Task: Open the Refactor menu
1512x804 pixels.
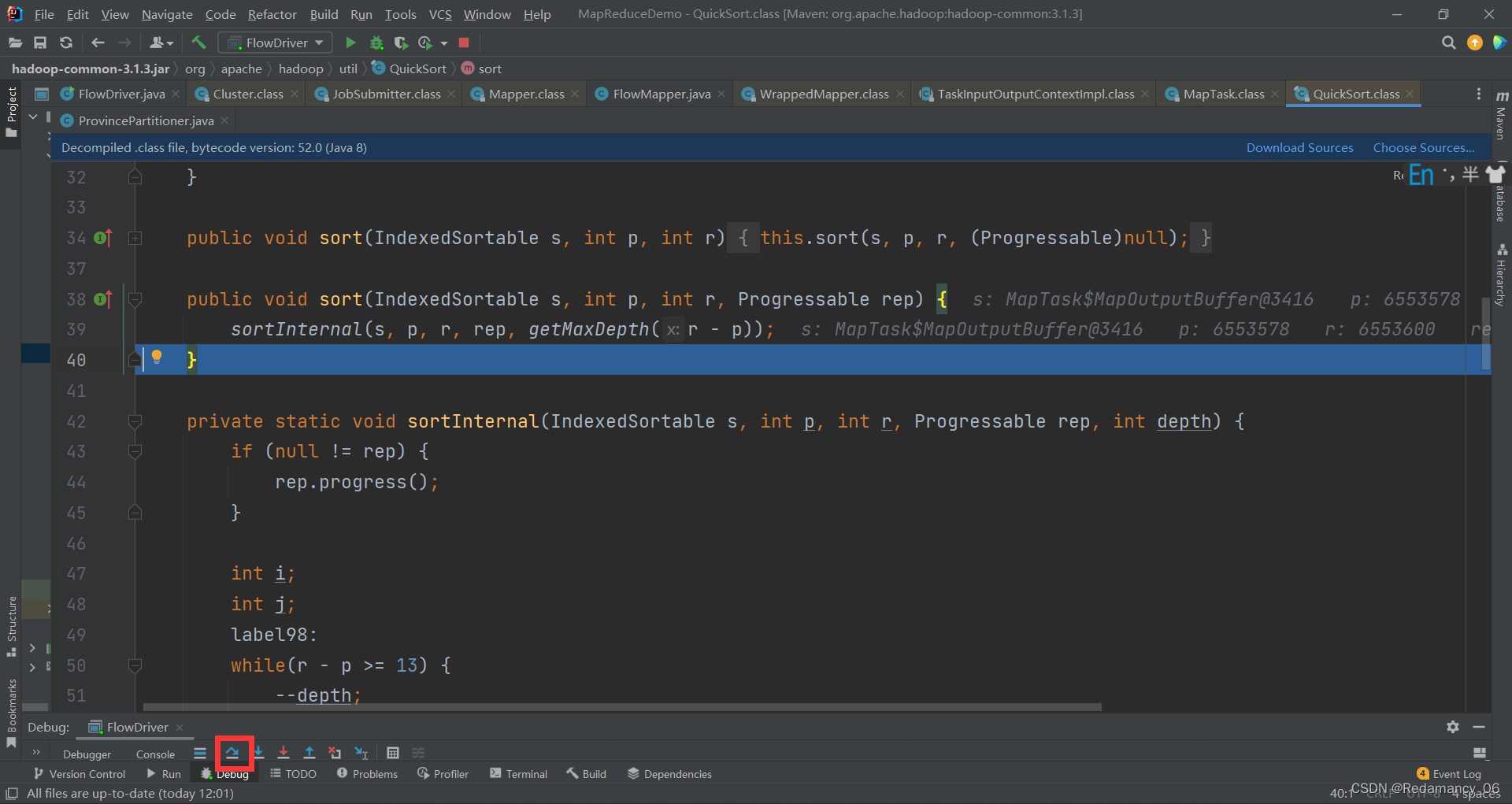Action: [x=272, y=14]
